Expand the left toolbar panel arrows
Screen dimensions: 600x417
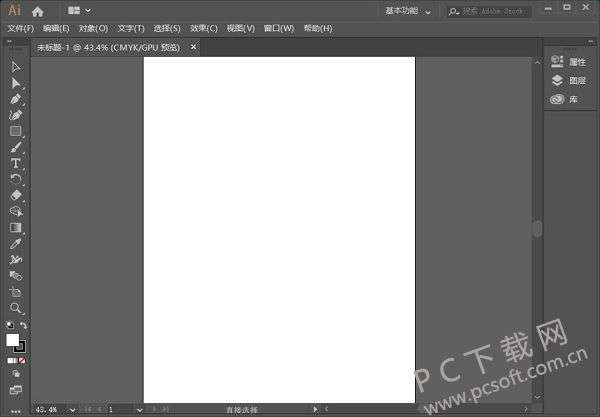(x=9, y=41)
